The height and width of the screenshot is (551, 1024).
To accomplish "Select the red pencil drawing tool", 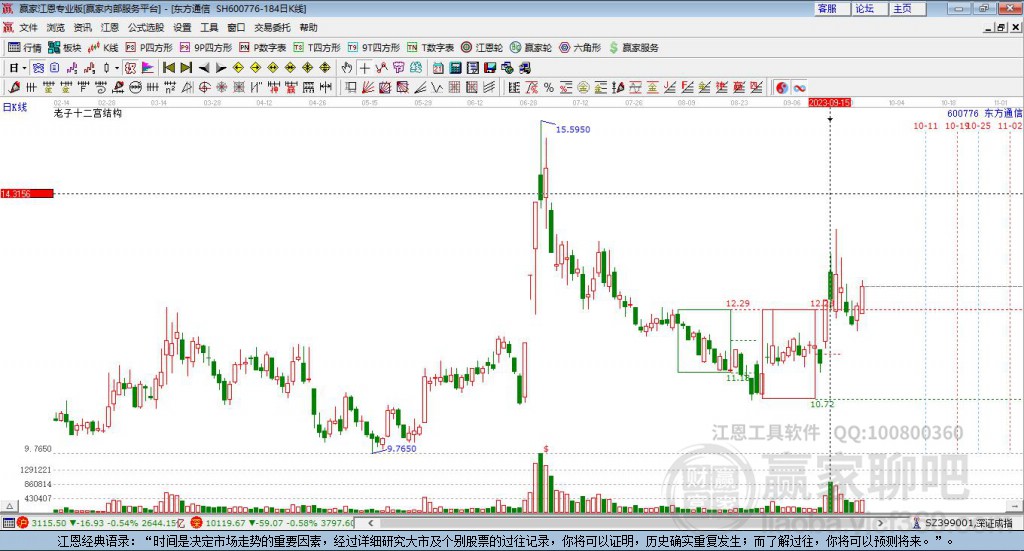I will tap(14, 87).
